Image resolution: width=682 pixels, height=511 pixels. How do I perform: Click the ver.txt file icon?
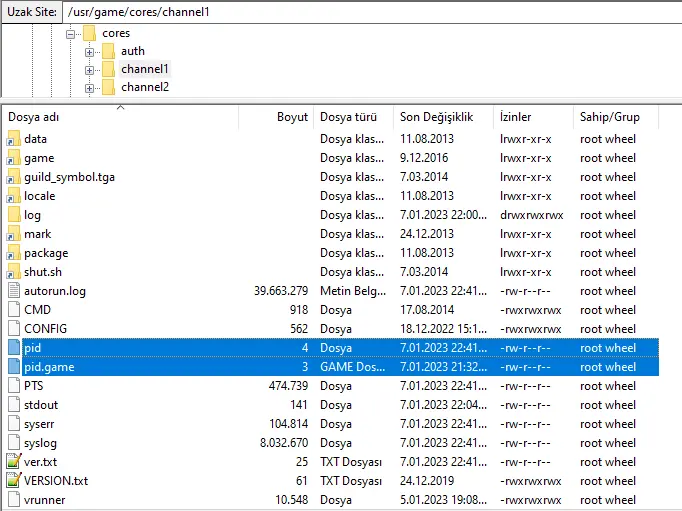(x=13, y=462)
